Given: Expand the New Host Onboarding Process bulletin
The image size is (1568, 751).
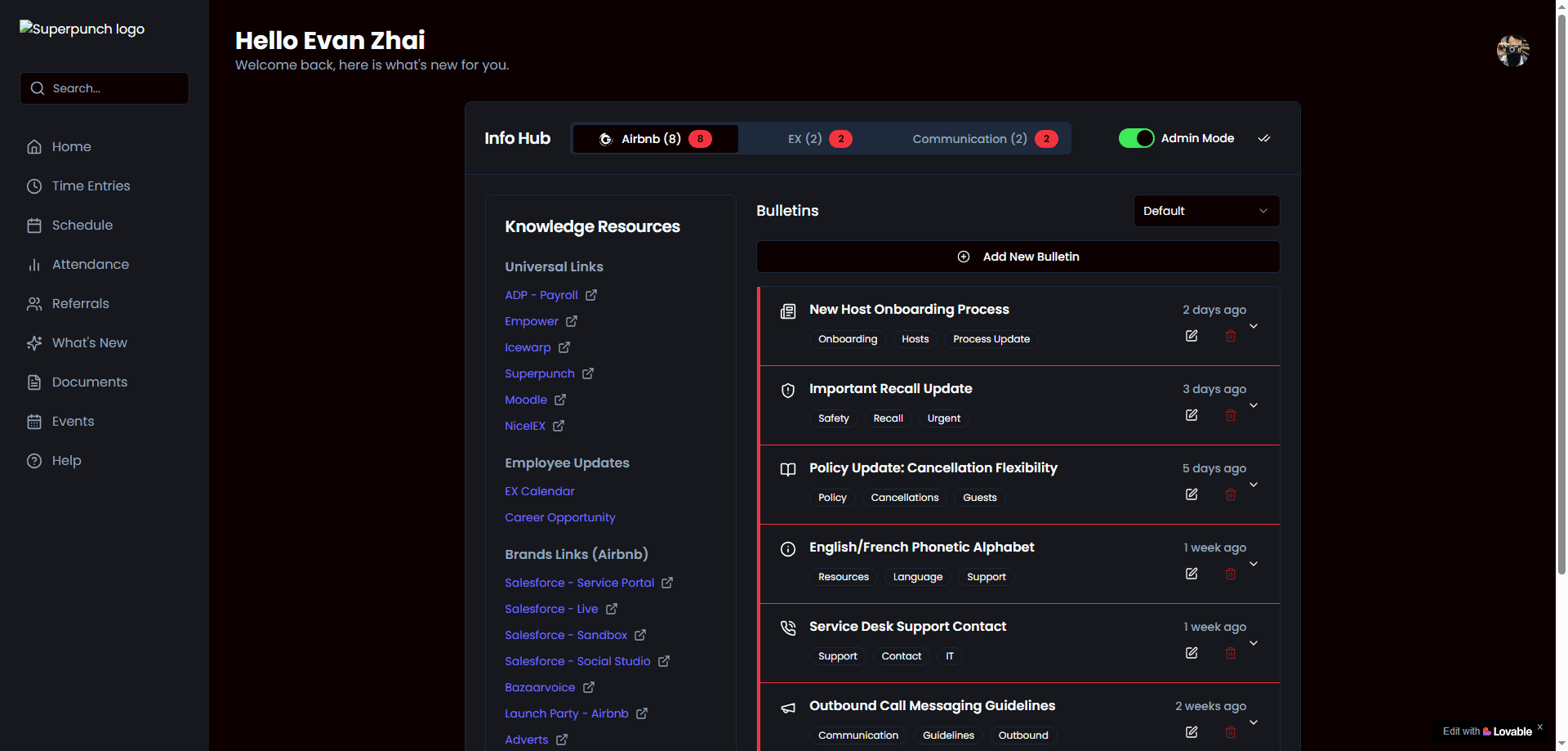Looking at the screenshot, I should coord(1254,326).
